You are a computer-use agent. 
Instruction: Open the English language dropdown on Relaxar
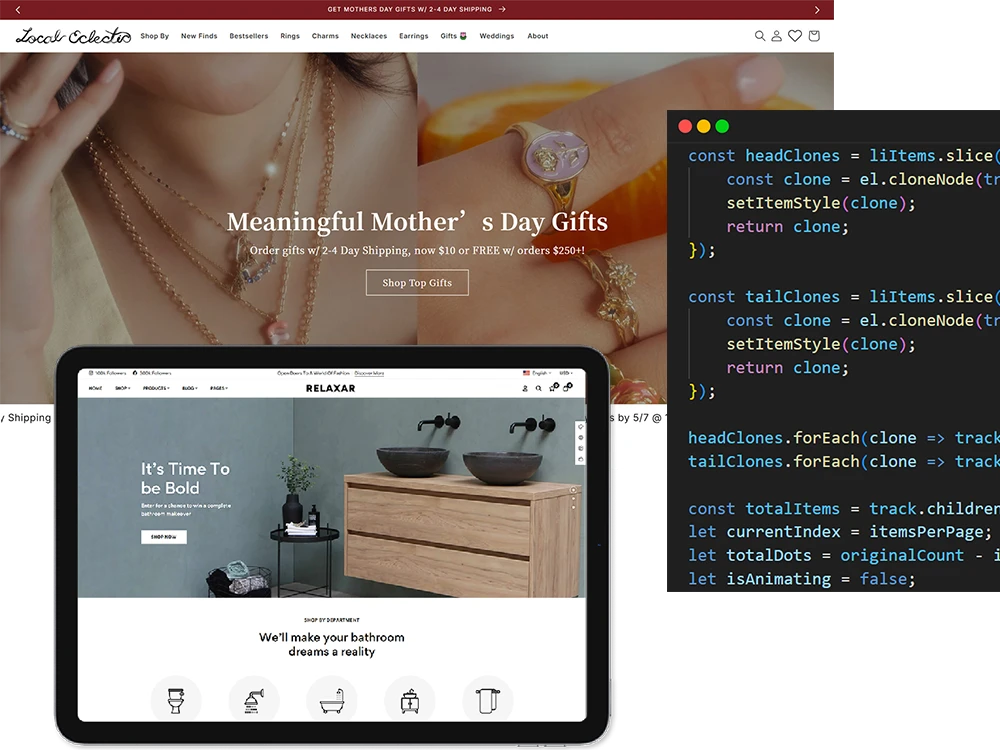coord(537,373)
